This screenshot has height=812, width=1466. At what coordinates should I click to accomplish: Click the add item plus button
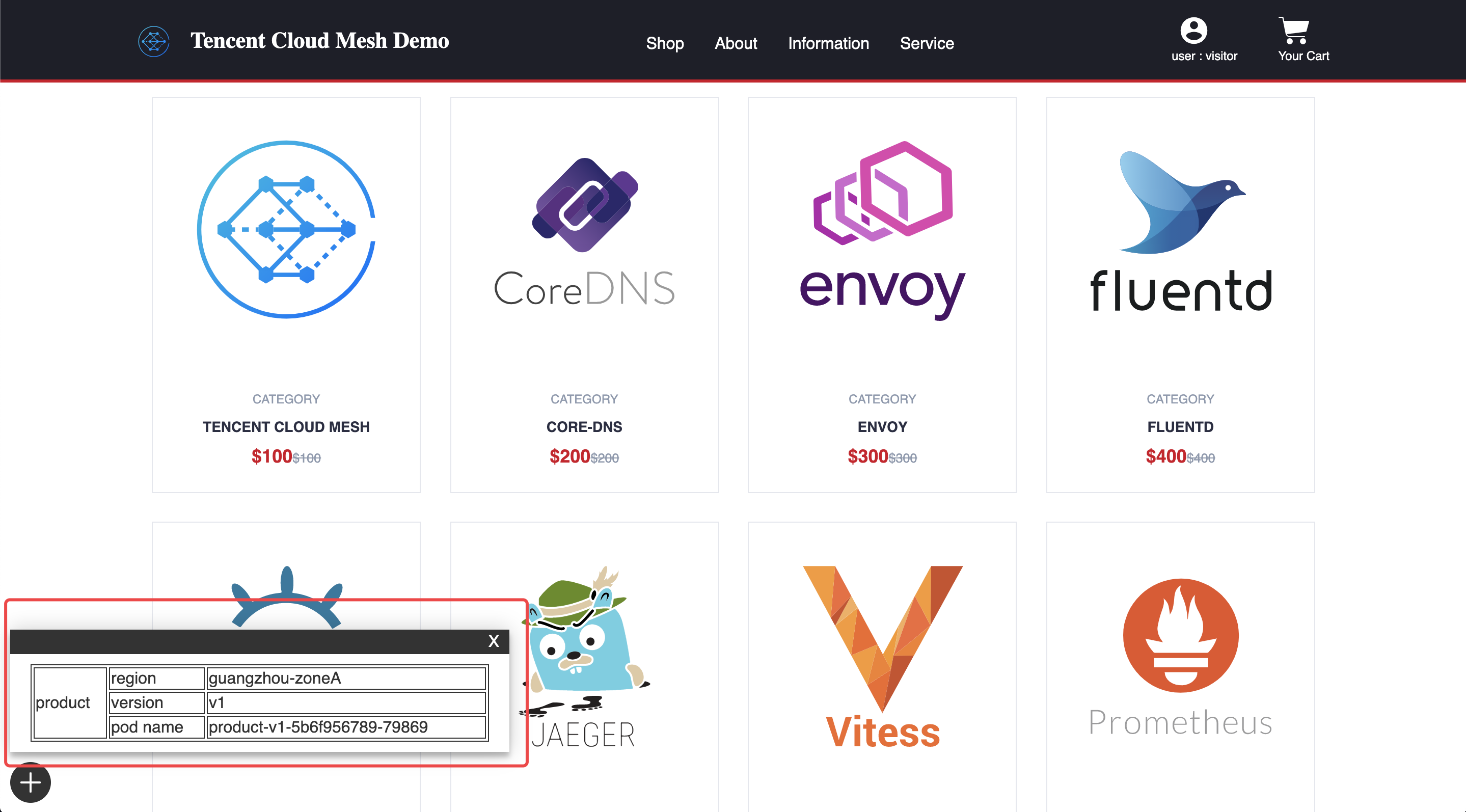click(x=29, y=784)
